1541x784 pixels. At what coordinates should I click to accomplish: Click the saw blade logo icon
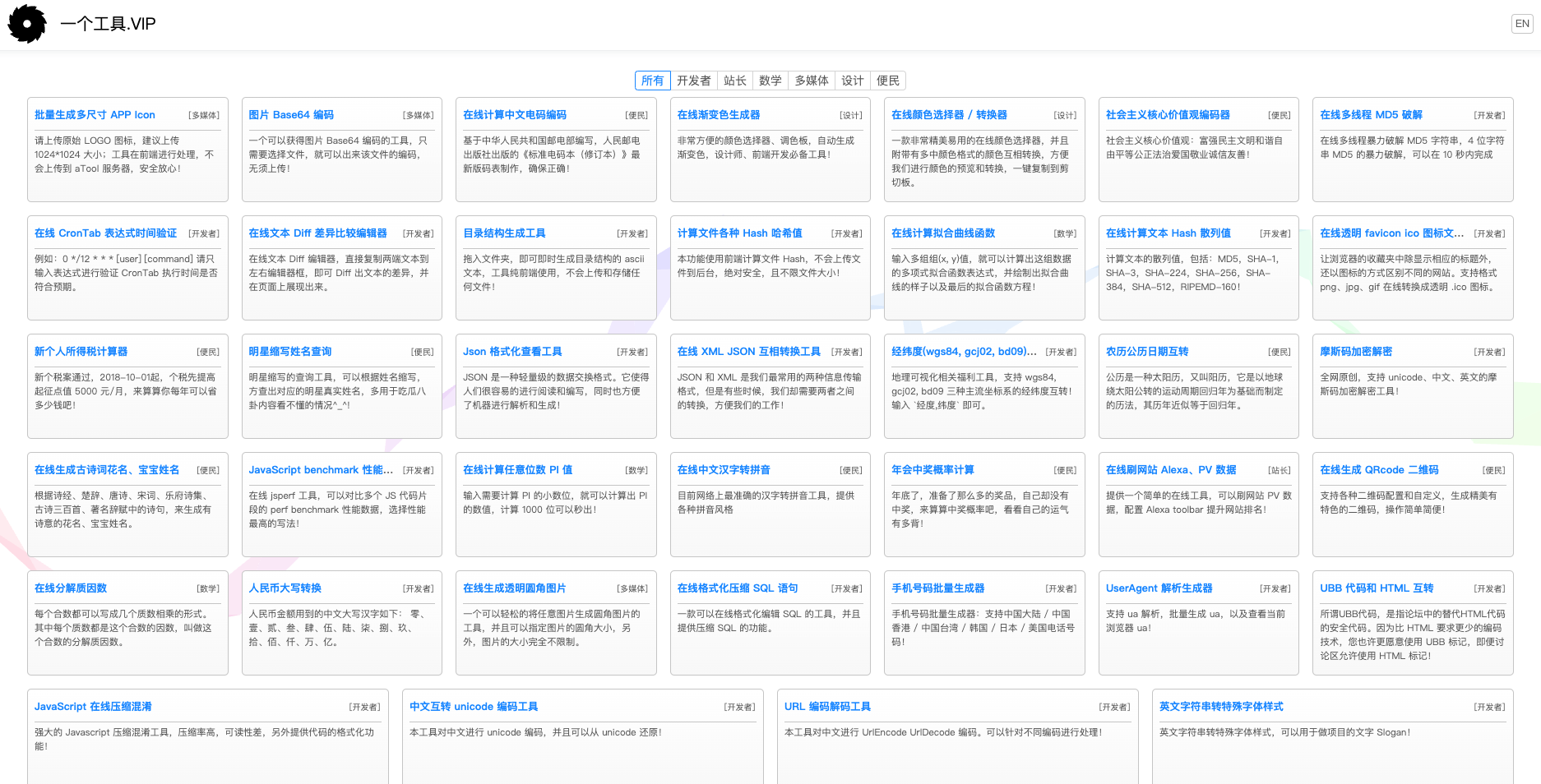coord(27,24)
